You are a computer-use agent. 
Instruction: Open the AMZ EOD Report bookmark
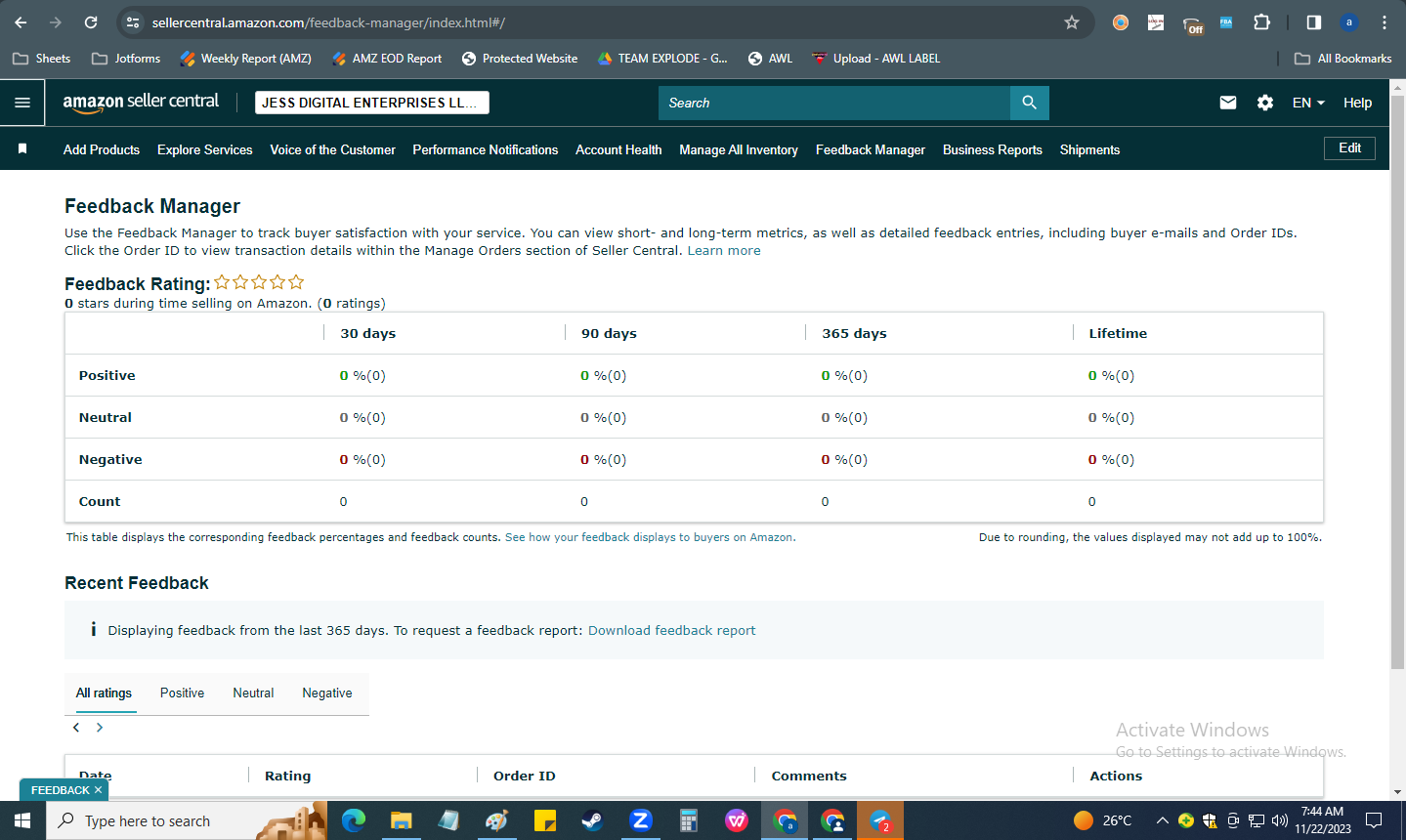point(386,59)
